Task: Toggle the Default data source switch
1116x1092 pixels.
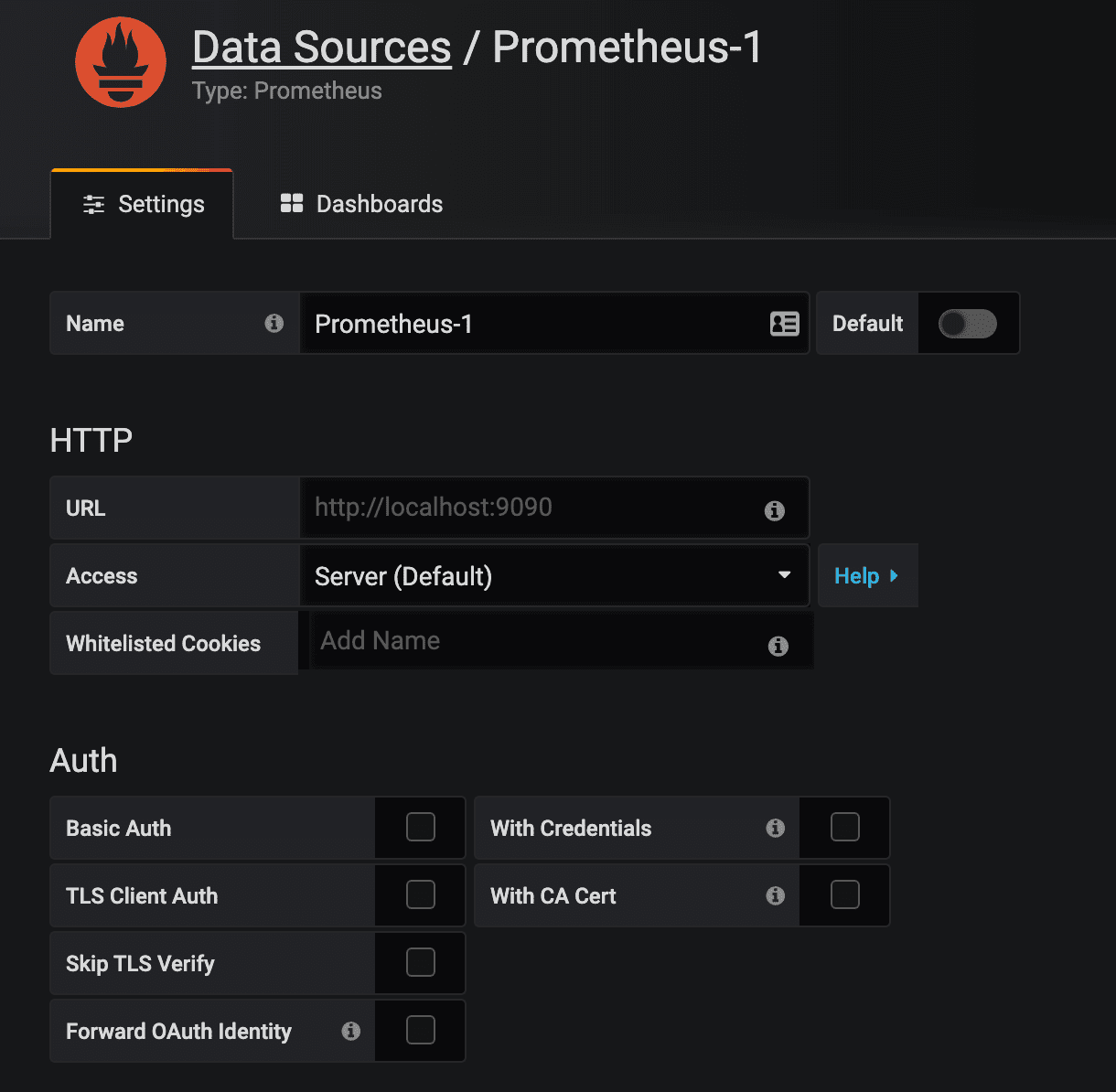Action: 967,324
